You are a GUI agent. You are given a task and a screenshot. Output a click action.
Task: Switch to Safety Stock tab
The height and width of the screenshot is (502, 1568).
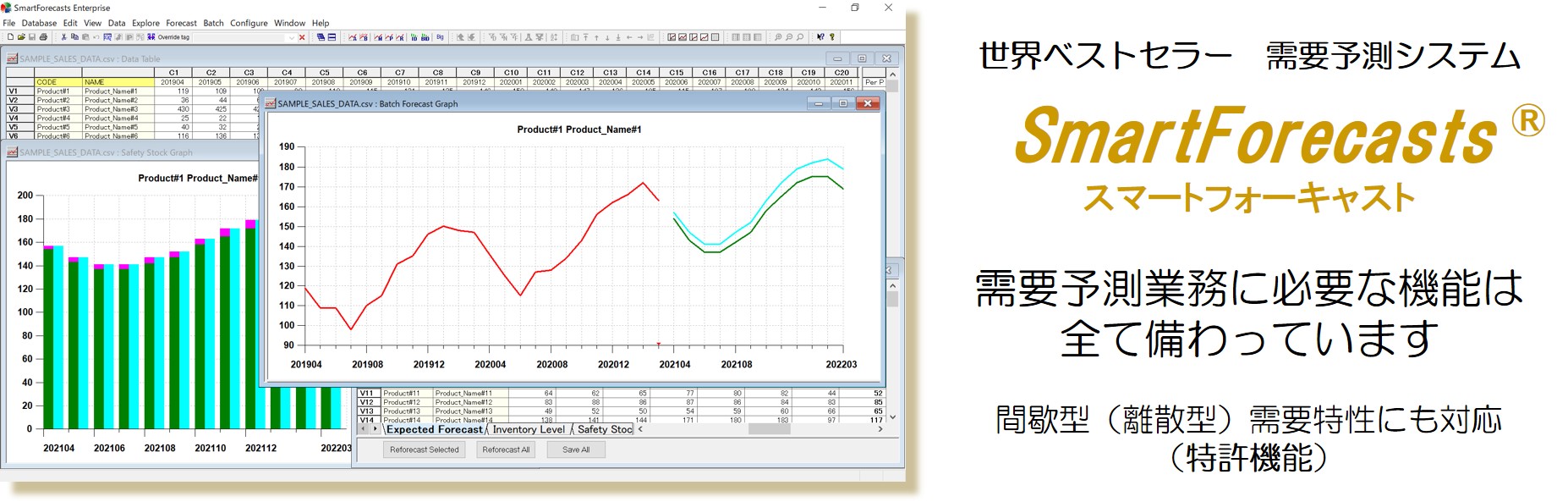click(605, 429)
